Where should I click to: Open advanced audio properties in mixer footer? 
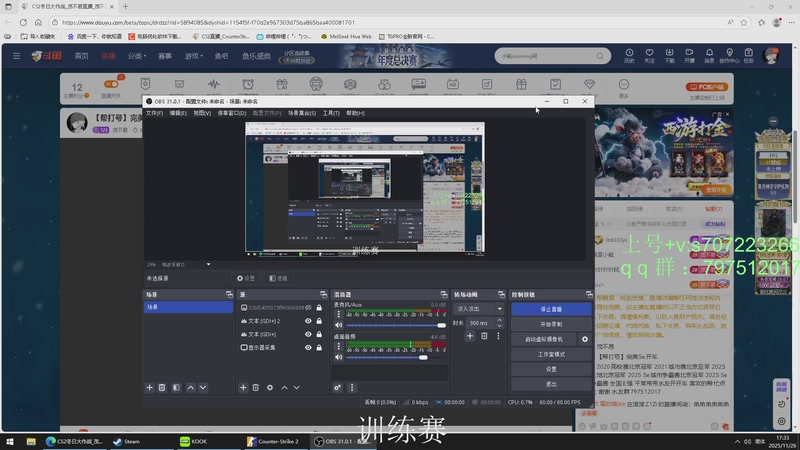click(337, 388)
